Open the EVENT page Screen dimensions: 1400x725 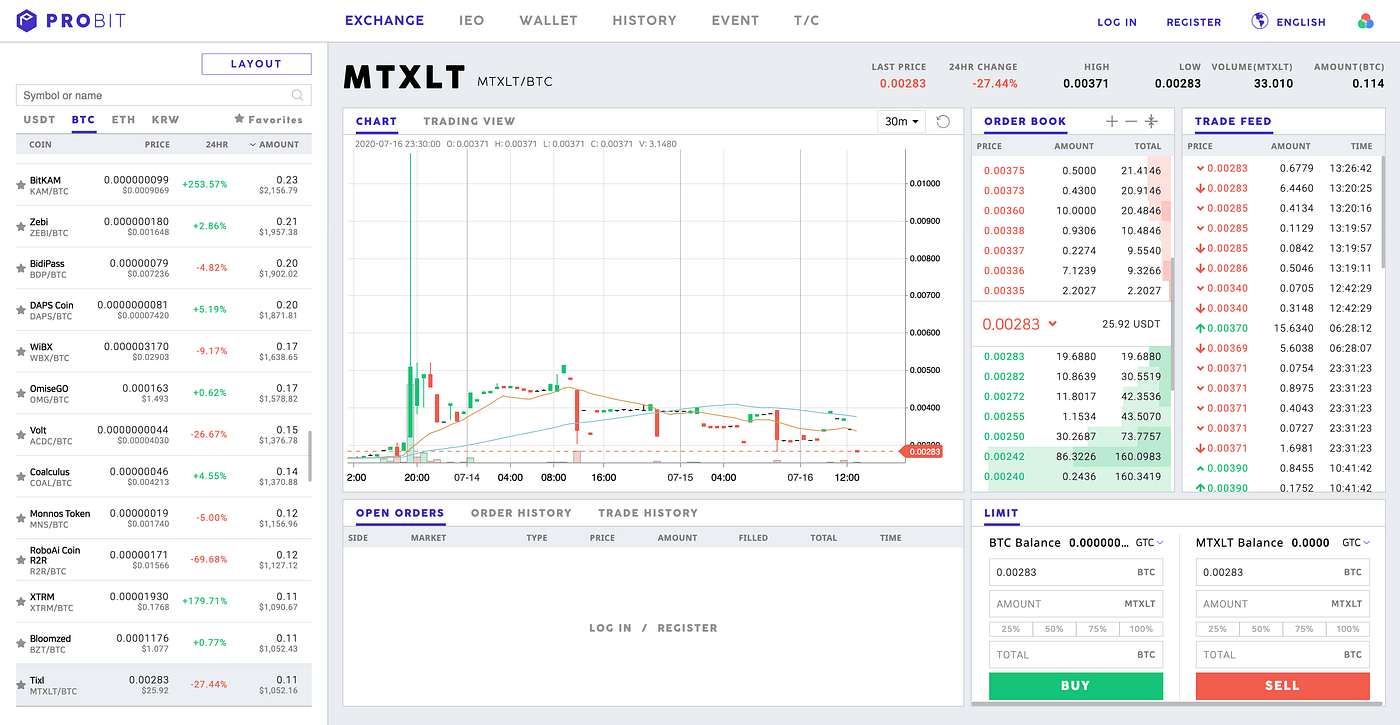click(x=736, y=20)
